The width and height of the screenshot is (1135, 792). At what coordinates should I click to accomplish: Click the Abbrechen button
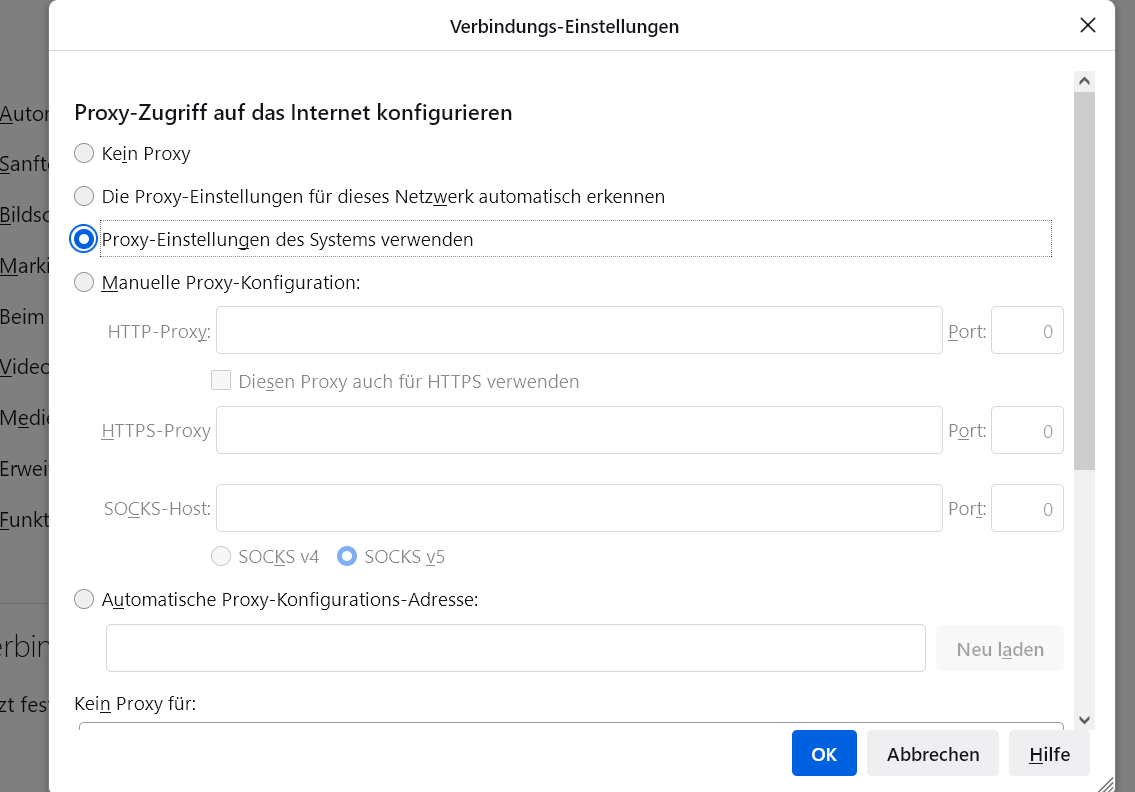pos(933,754)
